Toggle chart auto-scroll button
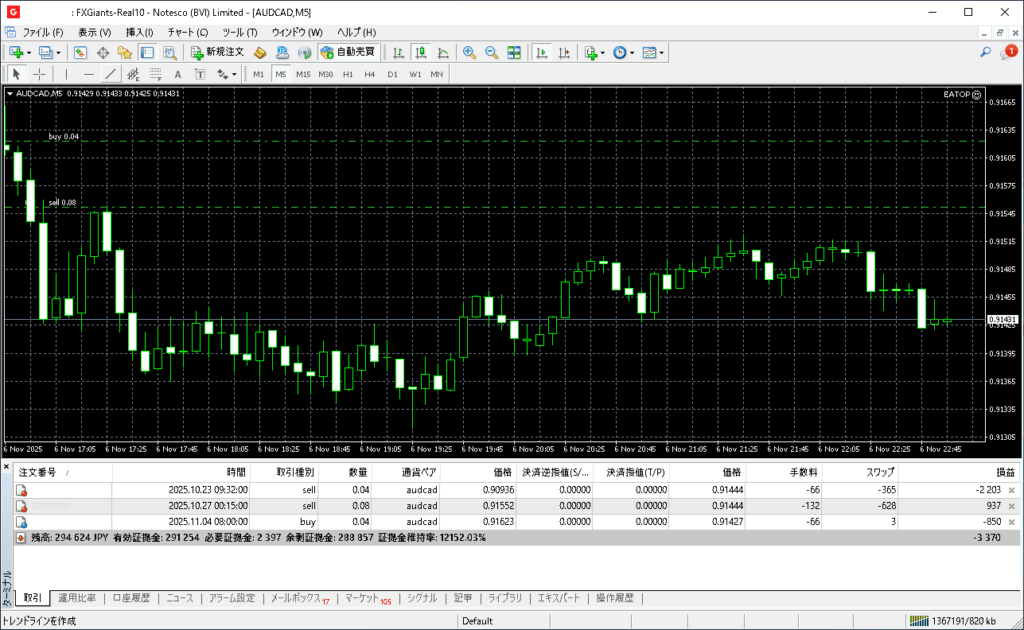 [x=541, y=52]
